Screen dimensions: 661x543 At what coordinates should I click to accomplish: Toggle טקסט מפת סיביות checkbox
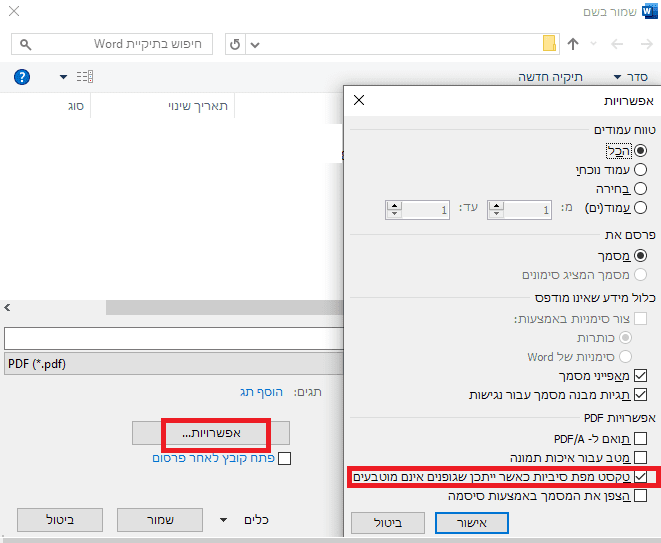(640, 476)
